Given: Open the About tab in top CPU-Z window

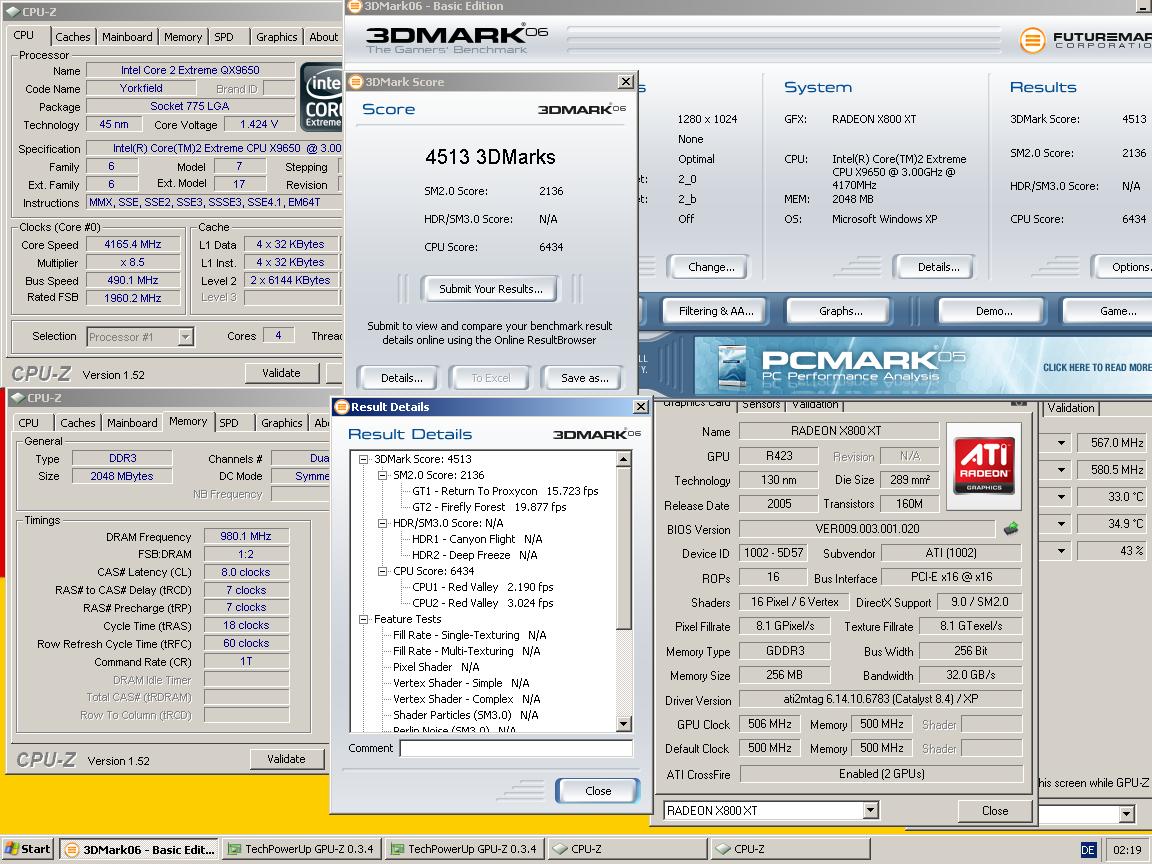Looking at the screenshot, I should coord(323,37).
